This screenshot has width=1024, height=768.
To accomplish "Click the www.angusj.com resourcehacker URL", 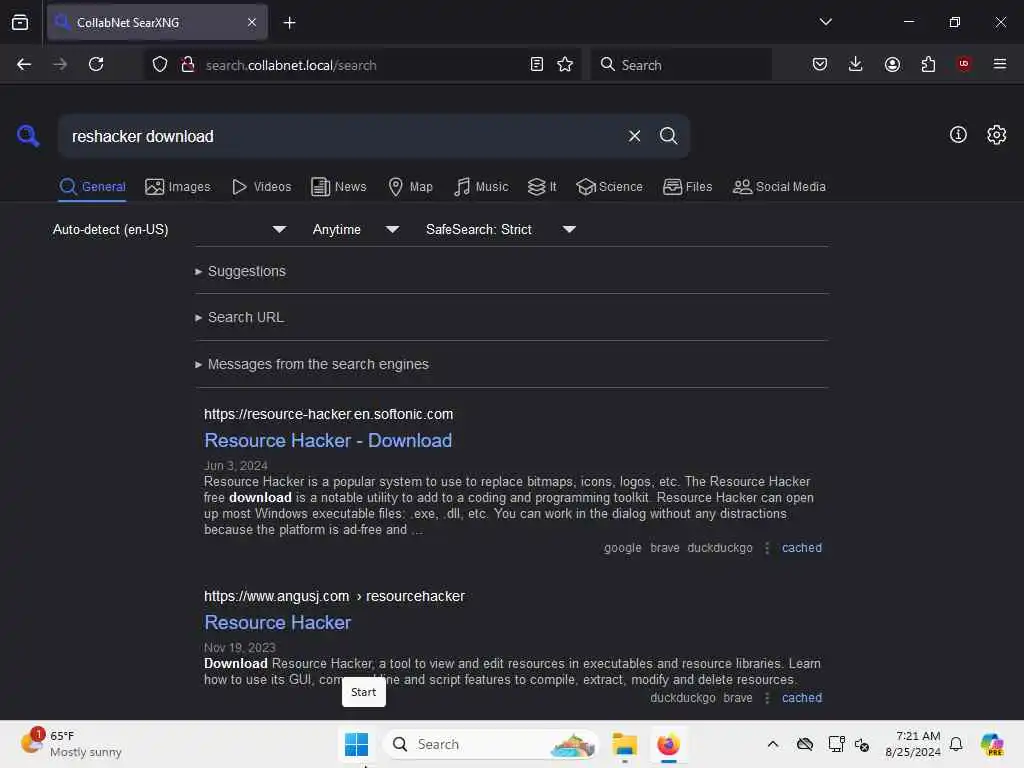I will (334, 596).
